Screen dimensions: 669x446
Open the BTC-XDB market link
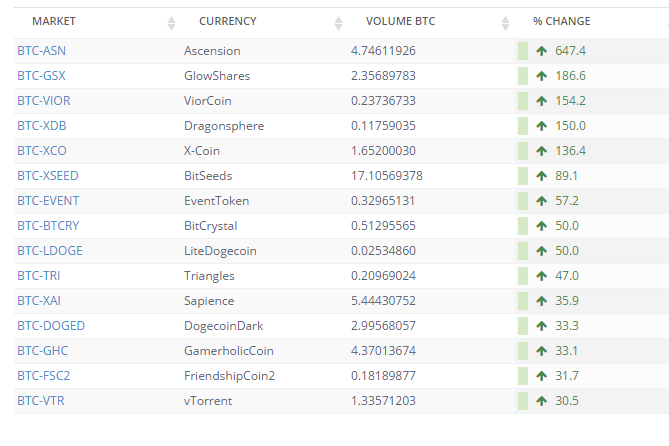pos(42,126)
